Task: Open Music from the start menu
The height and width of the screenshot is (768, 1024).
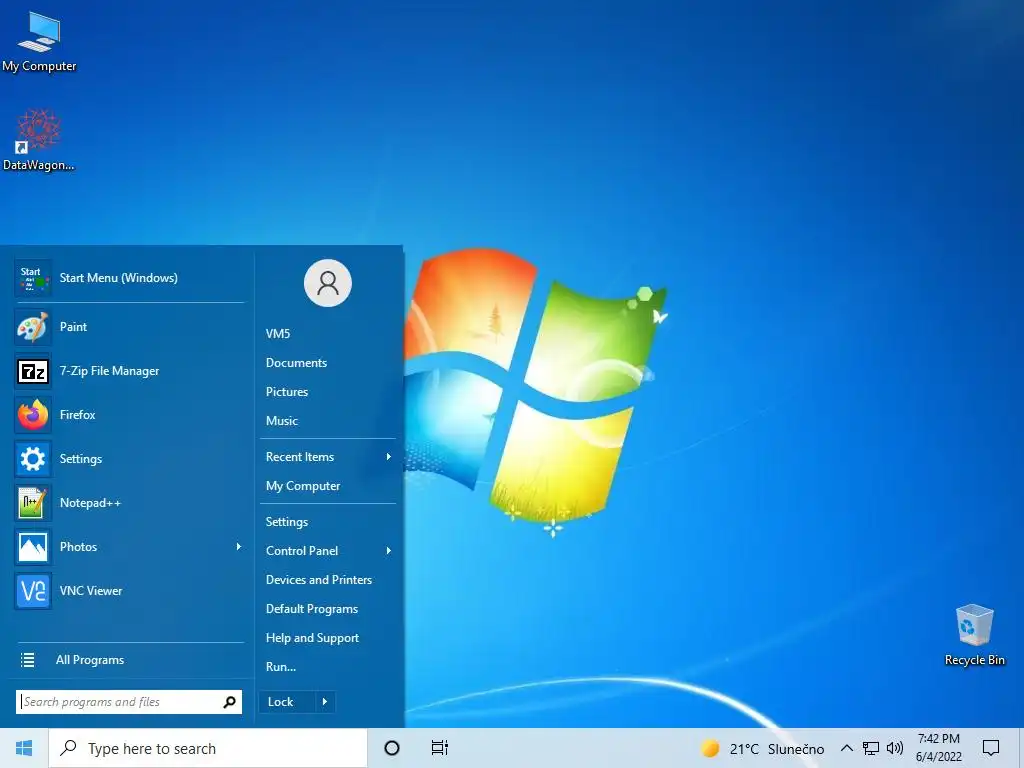Action: coord(281,421)
